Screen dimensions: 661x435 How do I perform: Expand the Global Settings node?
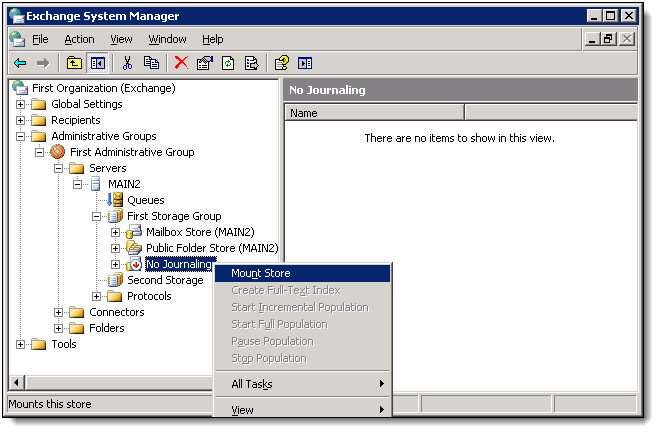click(x=20, y=104)
